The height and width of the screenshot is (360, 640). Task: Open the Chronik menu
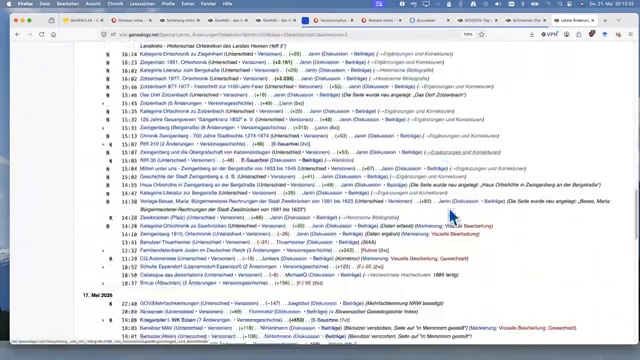click(115, 4)
